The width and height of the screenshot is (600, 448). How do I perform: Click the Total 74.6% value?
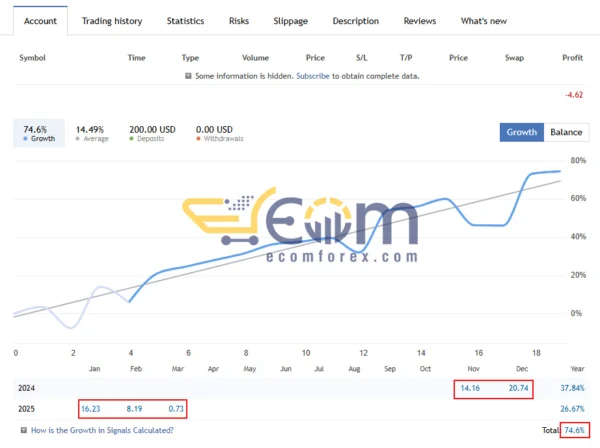click(x=575, y=430)
